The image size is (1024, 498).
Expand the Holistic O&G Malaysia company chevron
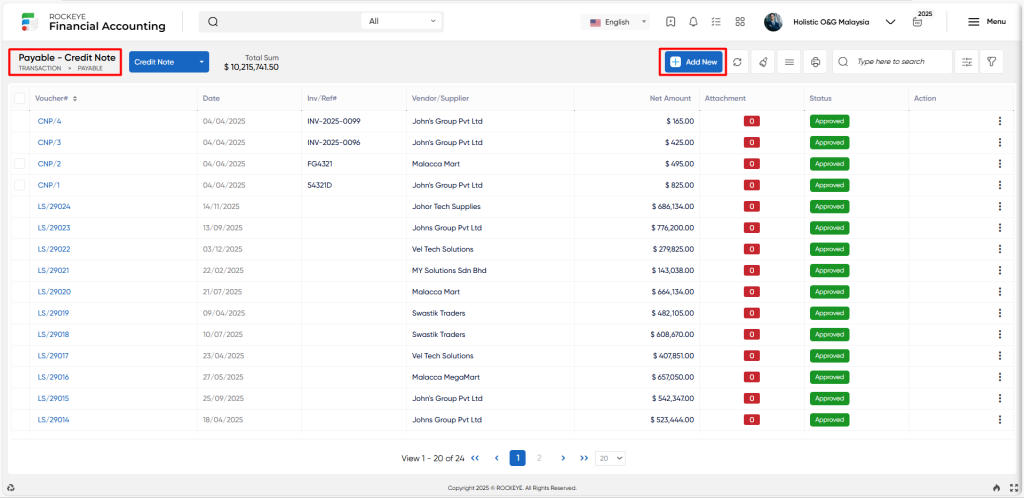(890, 22)
